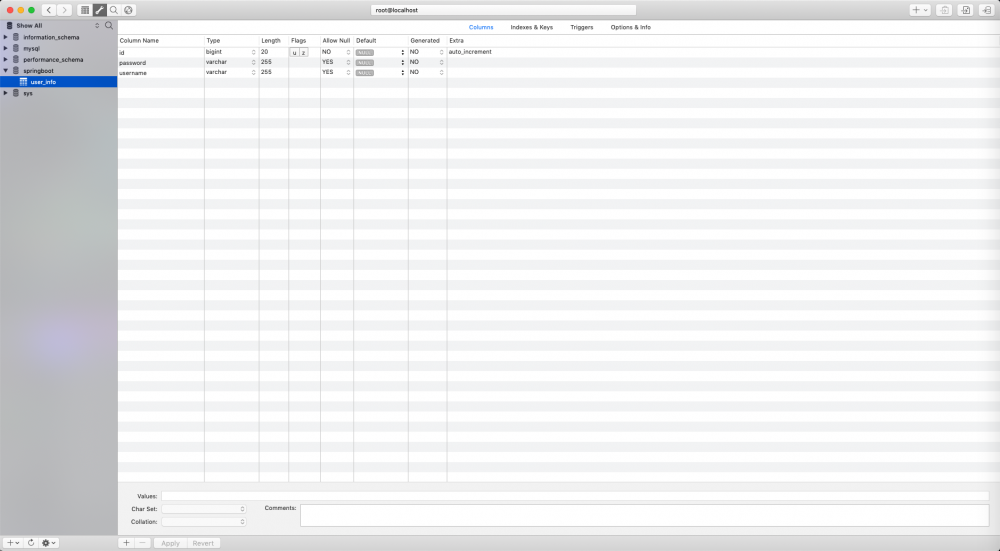Screen dimensions: 1000x551
Task: Click the export arrow icon at far right
Action: coord(987,10)
